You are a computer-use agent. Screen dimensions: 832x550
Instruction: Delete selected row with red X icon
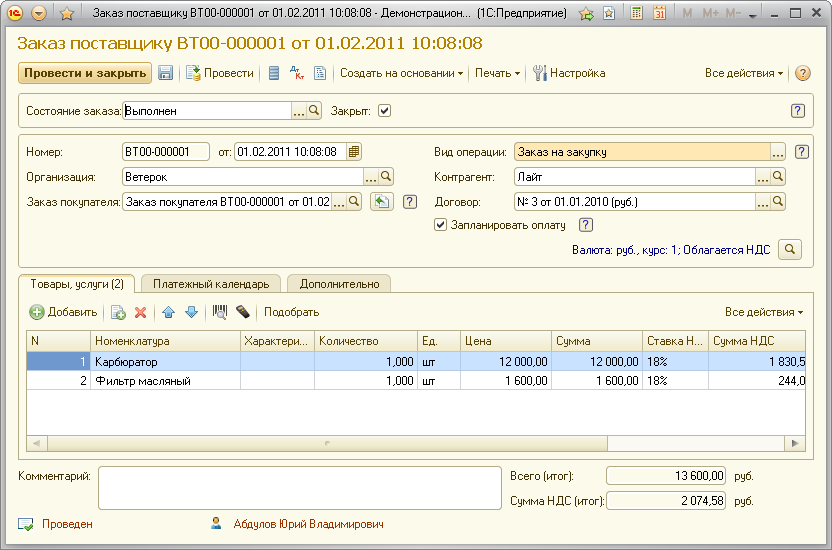tap(141, 312)
